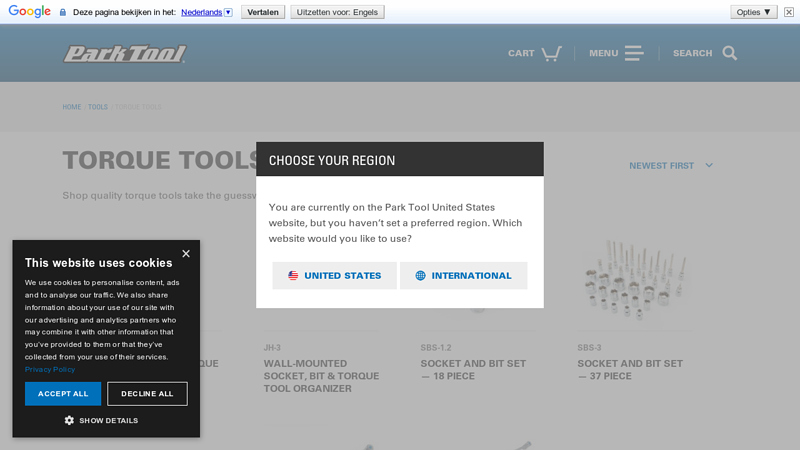Click the Nederlands language link
This screenshot has height=450, width=800.
click(202, 12)
